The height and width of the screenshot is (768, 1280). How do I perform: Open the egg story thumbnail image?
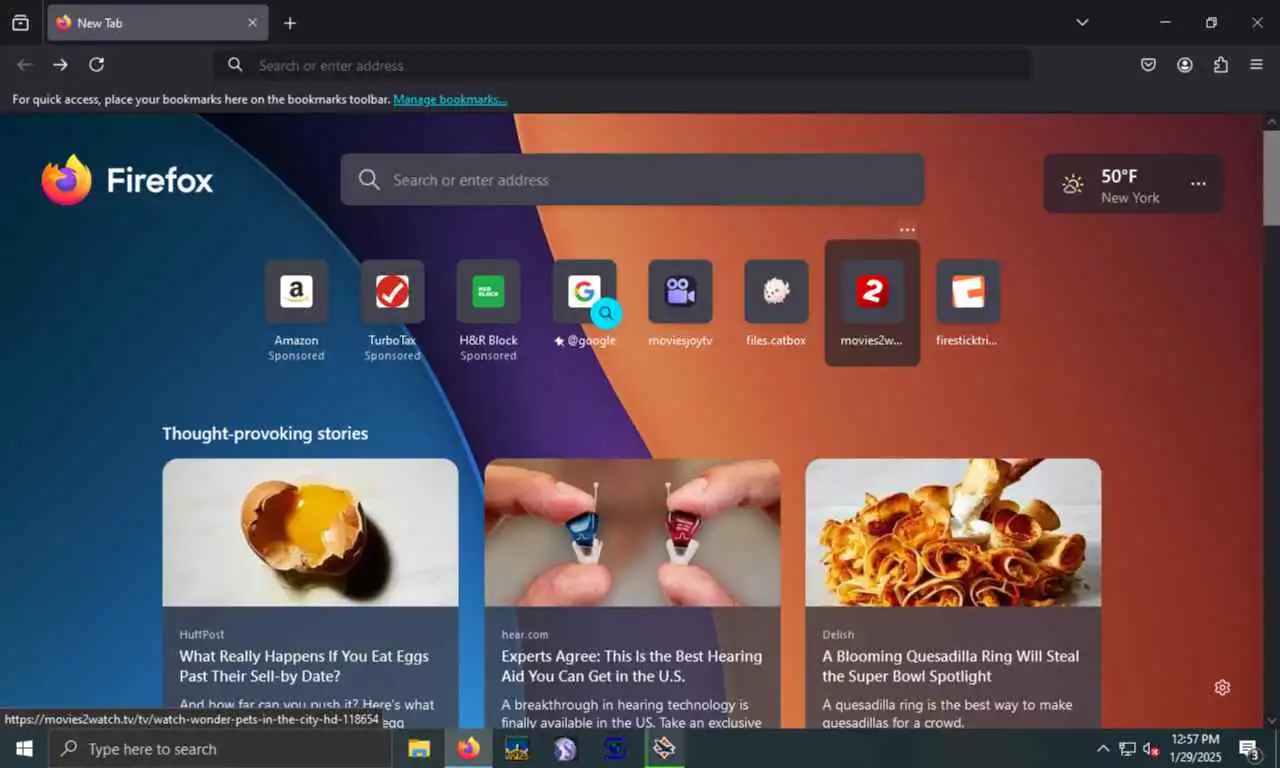[x=310, y=532]
